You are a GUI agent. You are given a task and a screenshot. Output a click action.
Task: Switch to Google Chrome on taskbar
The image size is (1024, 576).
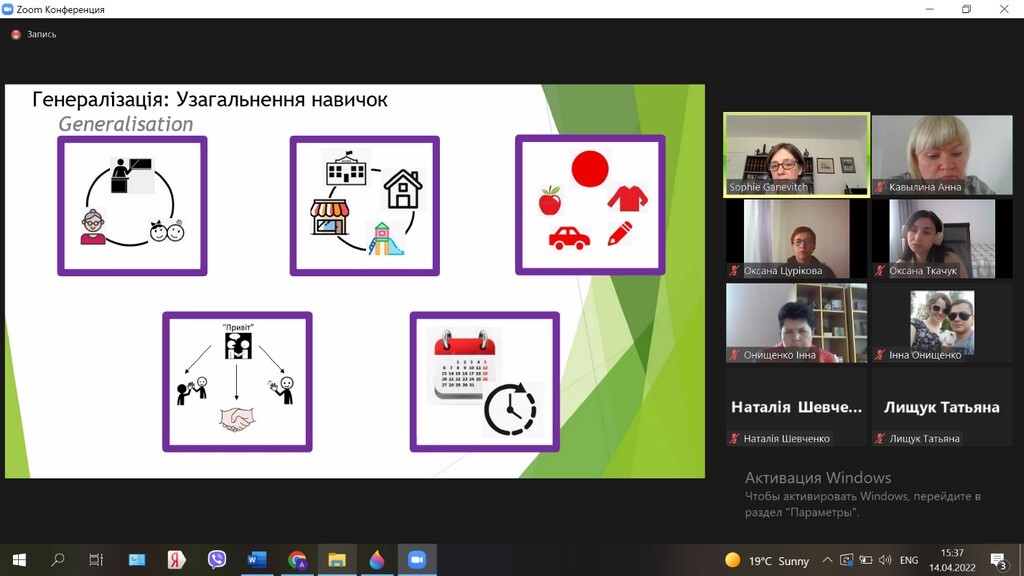coord(297,560)
